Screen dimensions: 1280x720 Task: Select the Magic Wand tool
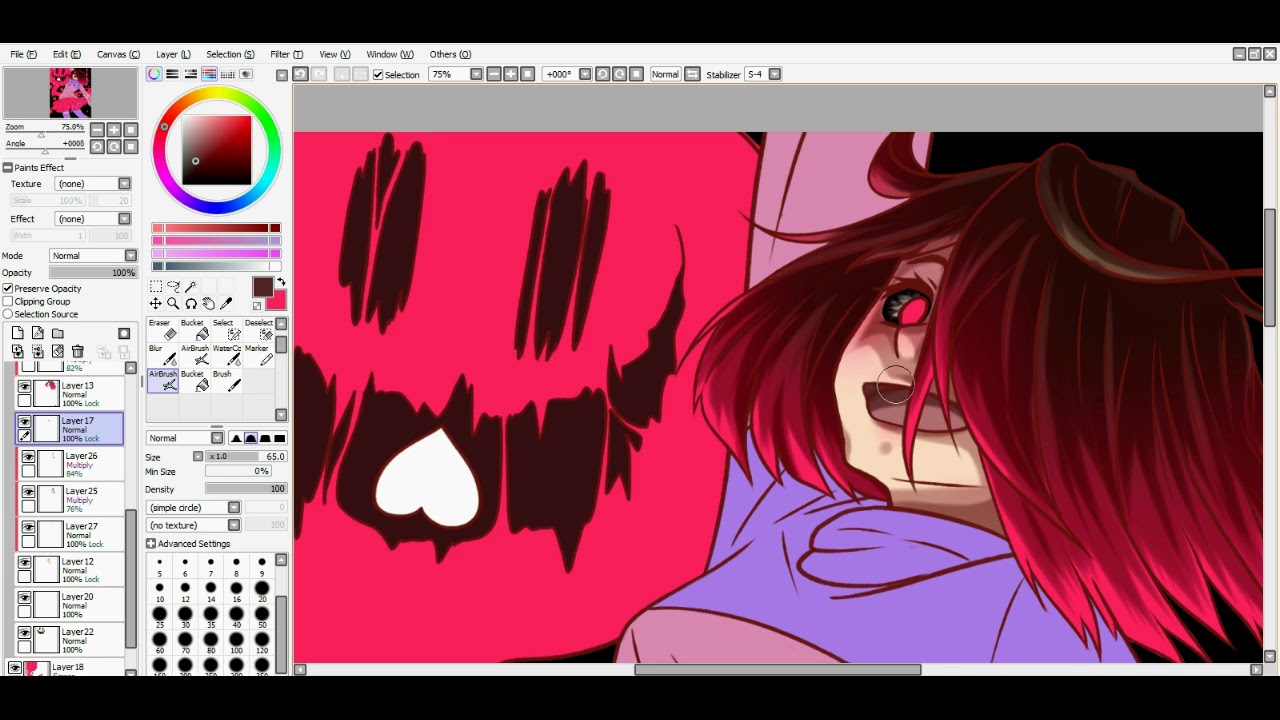[x=190, y=287]
